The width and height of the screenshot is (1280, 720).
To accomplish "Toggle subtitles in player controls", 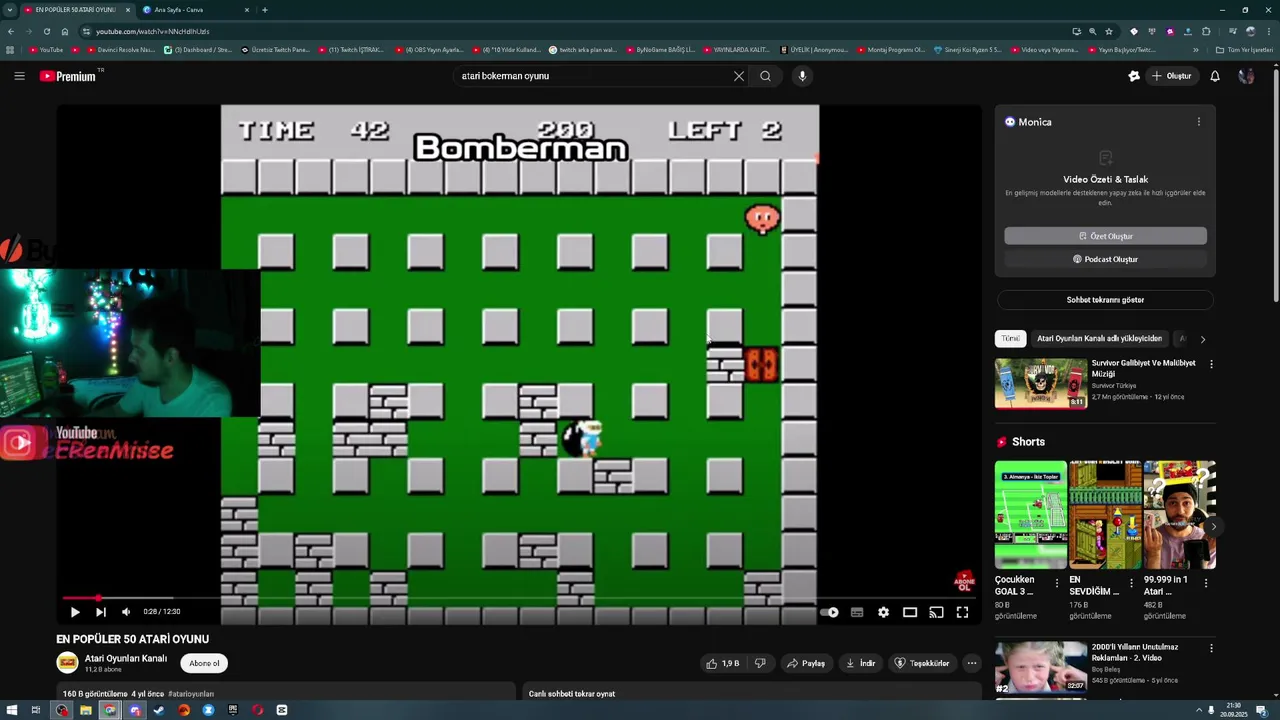I will click(x=857, y=612).
